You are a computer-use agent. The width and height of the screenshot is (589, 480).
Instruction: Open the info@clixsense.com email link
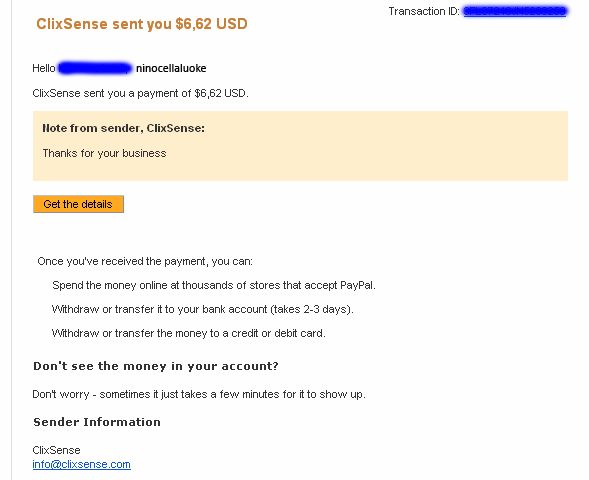(x=82, y=464)
